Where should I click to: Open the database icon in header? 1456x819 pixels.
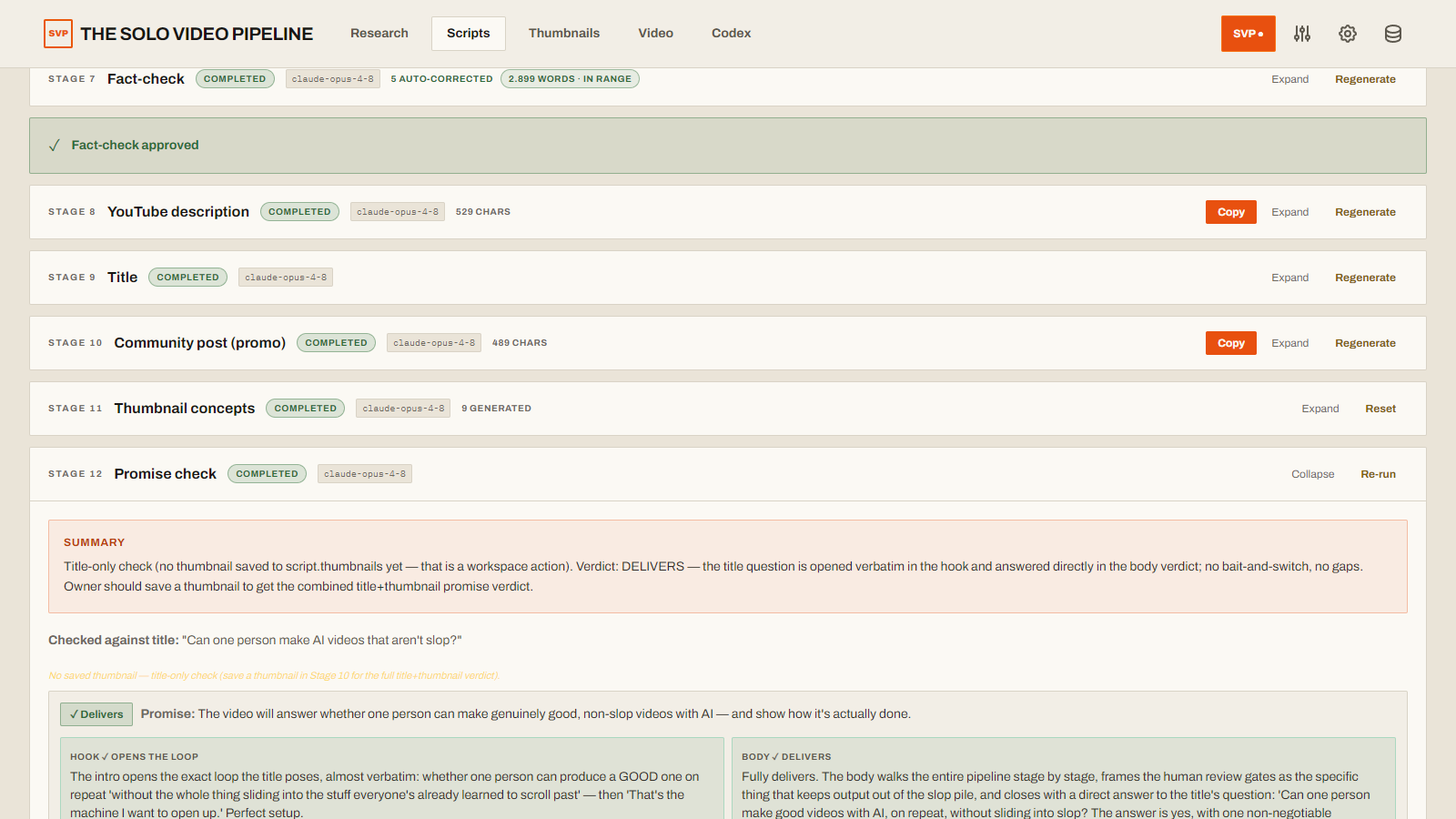click(1393, 34)
